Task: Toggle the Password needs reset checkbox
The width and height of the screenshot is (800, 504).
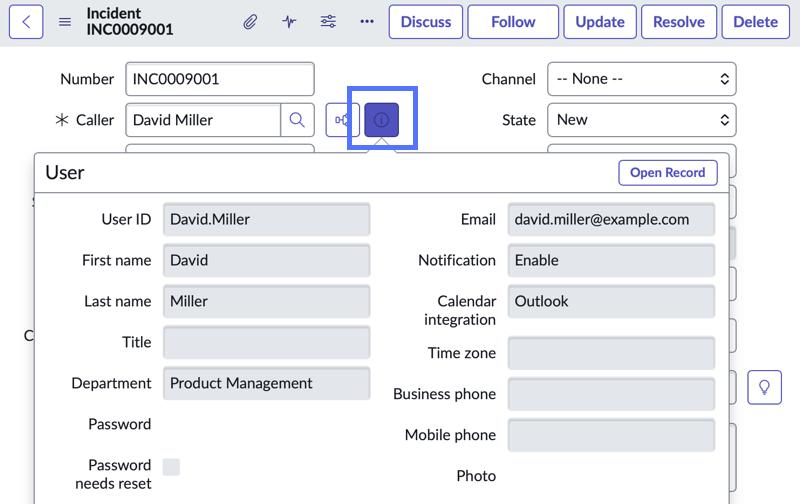Action: [171, 467]
